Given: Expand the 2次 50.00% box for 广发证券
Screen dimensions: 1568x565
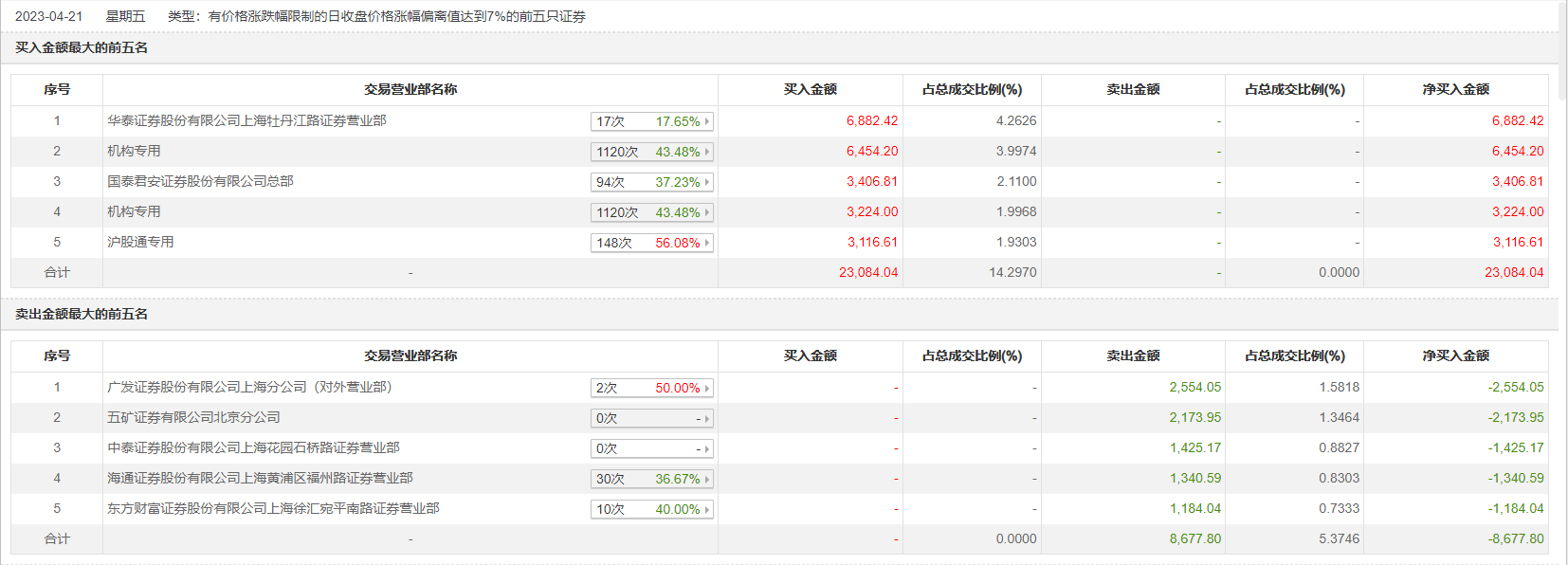Looking at the screenshot, I should (x=651, y=388).
